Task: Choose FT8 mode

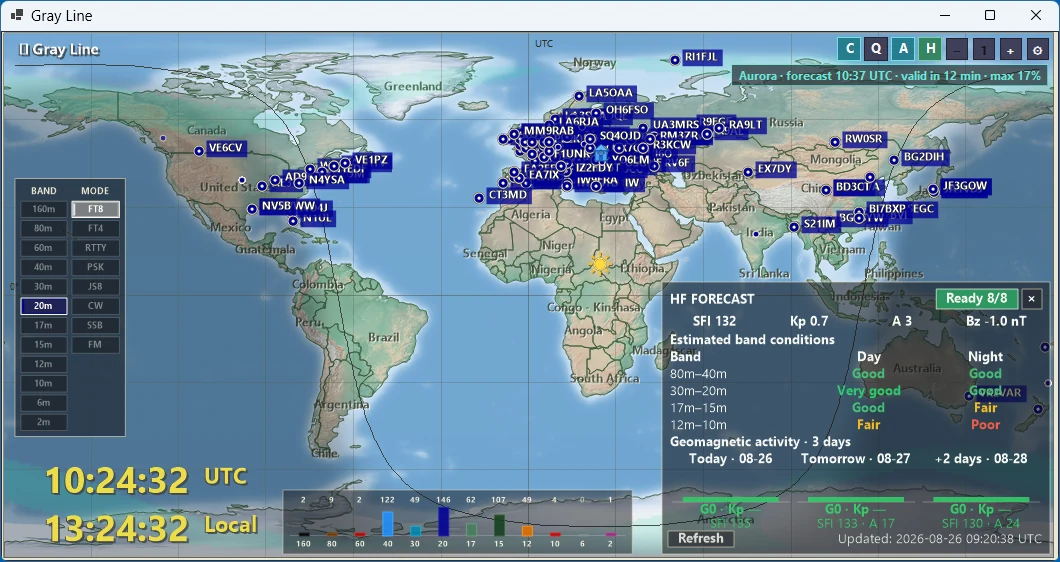Action: (x=95, y=209)
